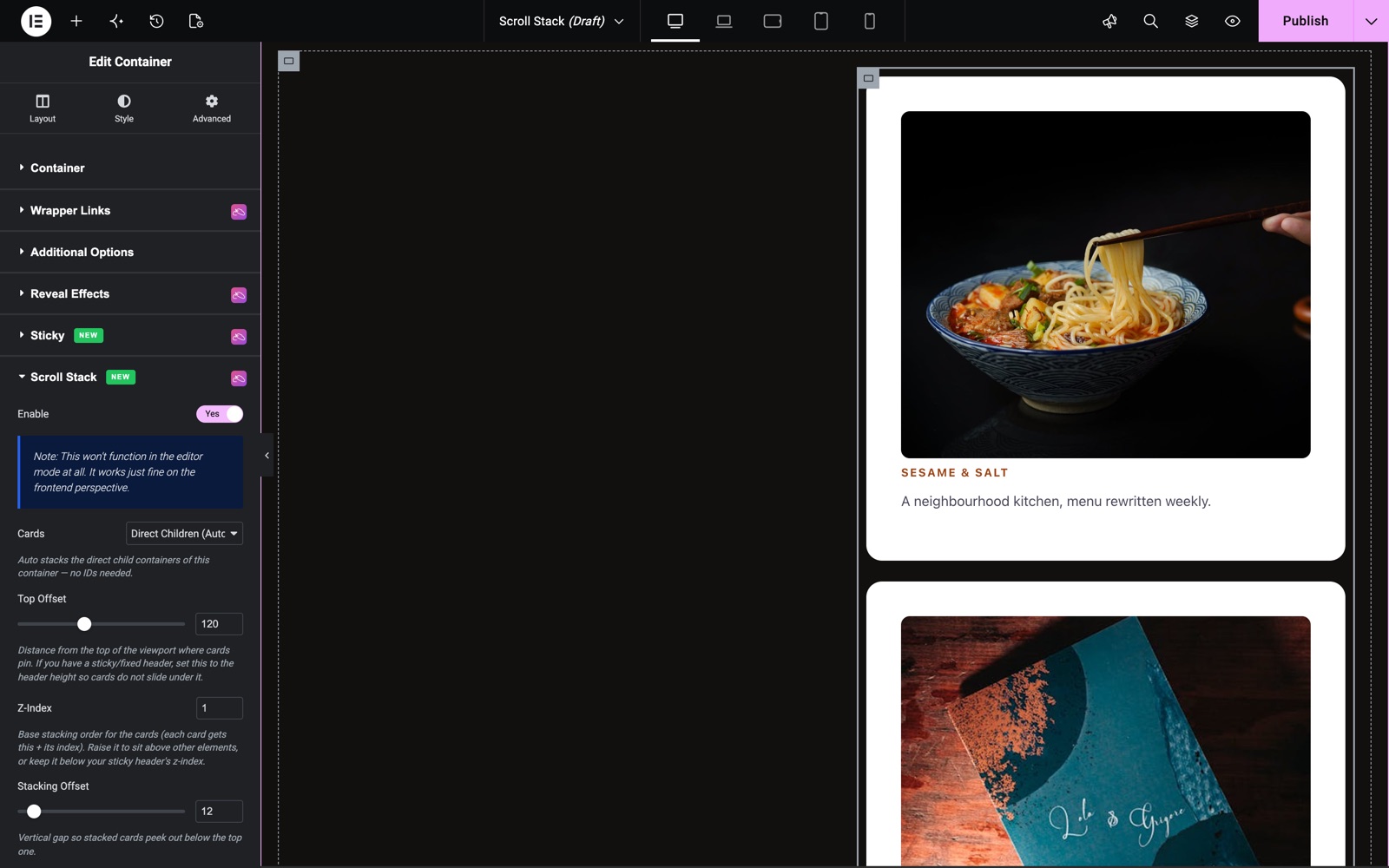Select the noodle bowl image

click(x=1105, y=285)
